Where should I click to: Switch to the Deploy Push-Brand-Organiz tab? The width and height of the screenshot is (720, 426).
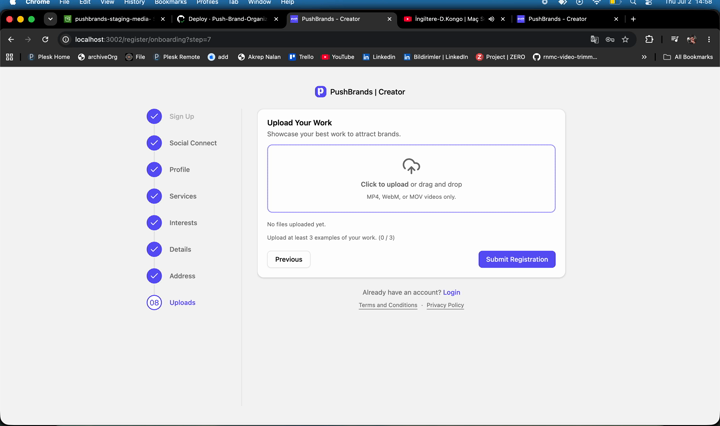[x=228, y=19]
